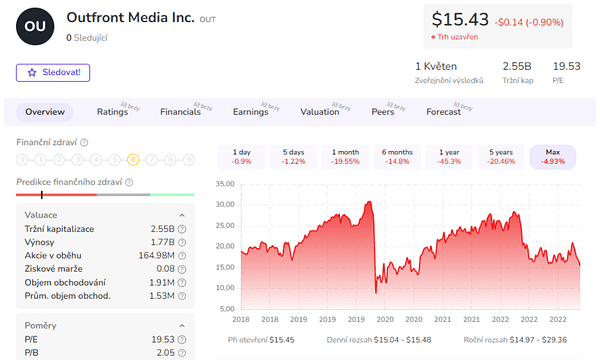Click info icon next to Akcie v oběhu
600x360 pixels.
[182, 256]
